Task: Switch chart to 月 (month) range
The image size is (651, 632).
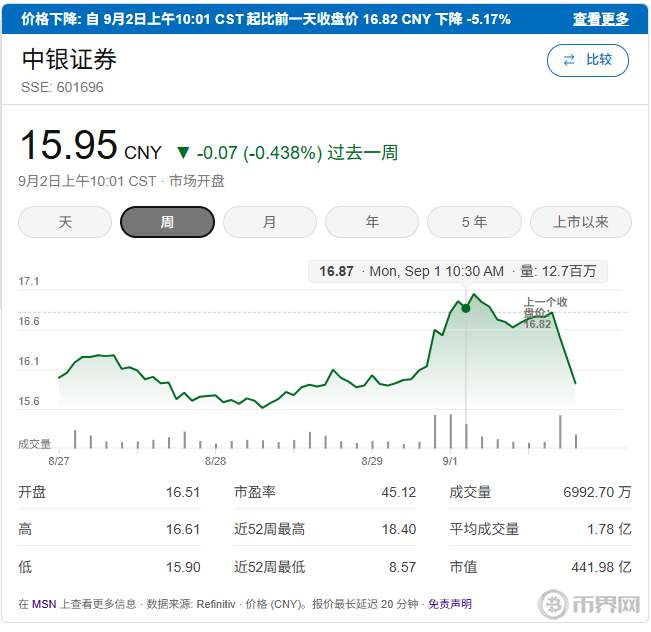Action: tap(269, 222)
